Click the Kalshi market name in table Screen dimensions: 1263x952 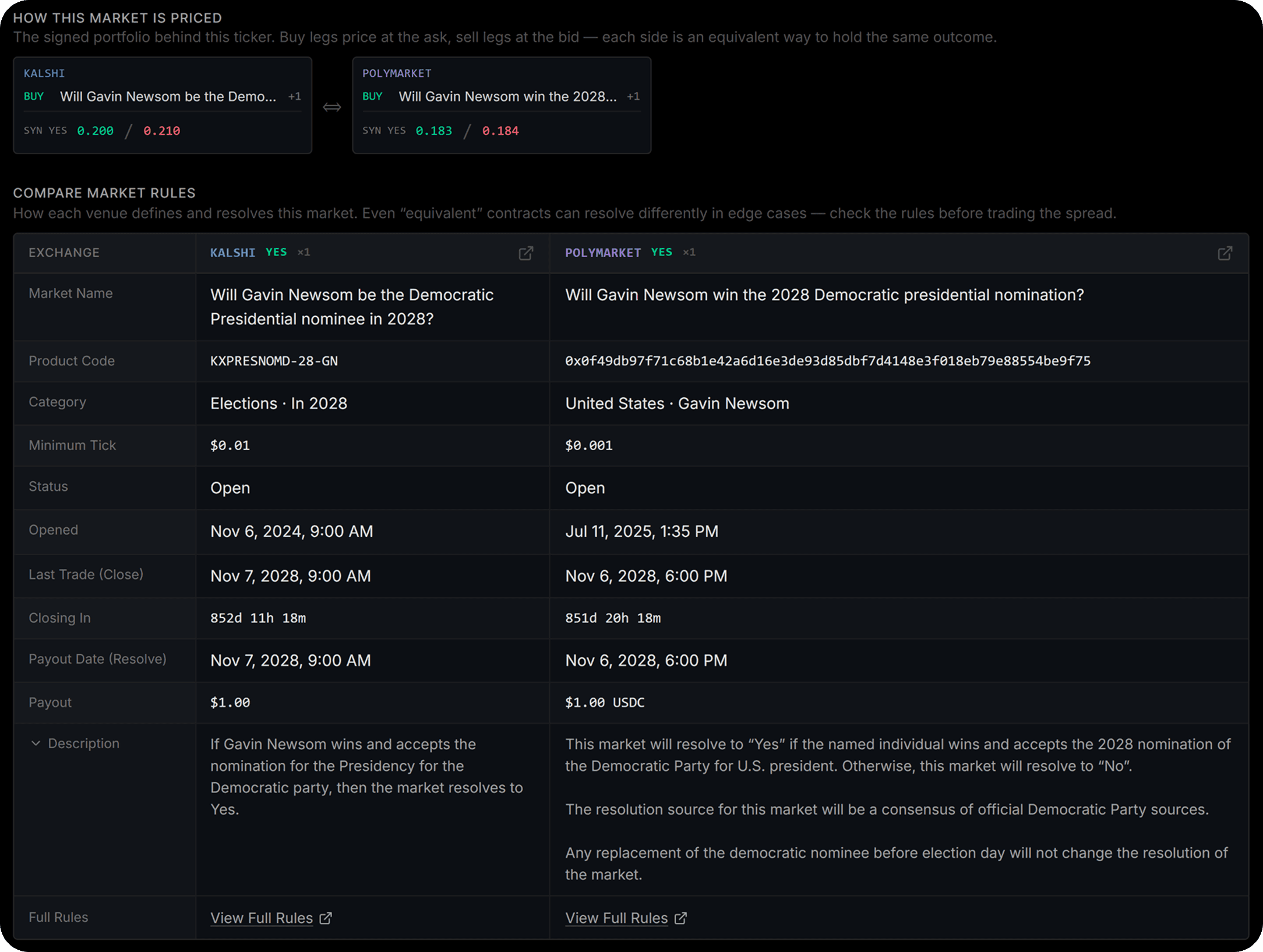tap(352, 307)
